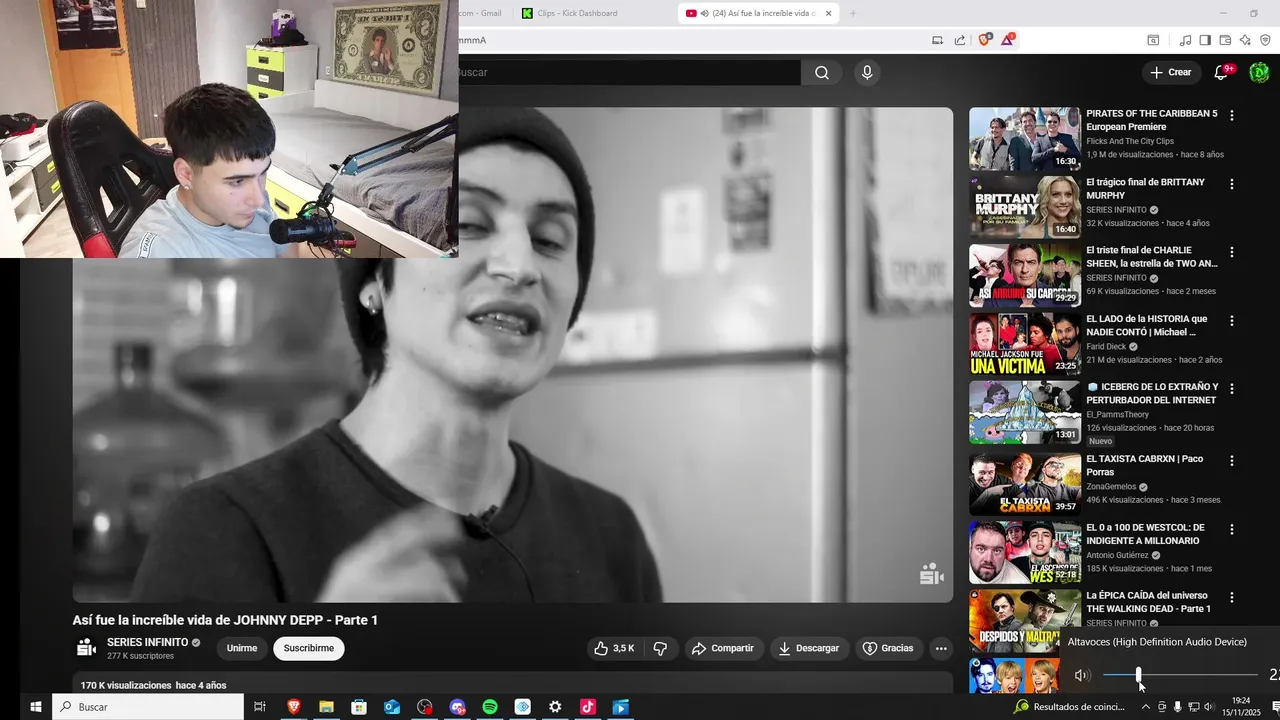Screen dimensions: 1280x720
Task: Like the video with thumbs-up
Action: [x=614, y=648]
